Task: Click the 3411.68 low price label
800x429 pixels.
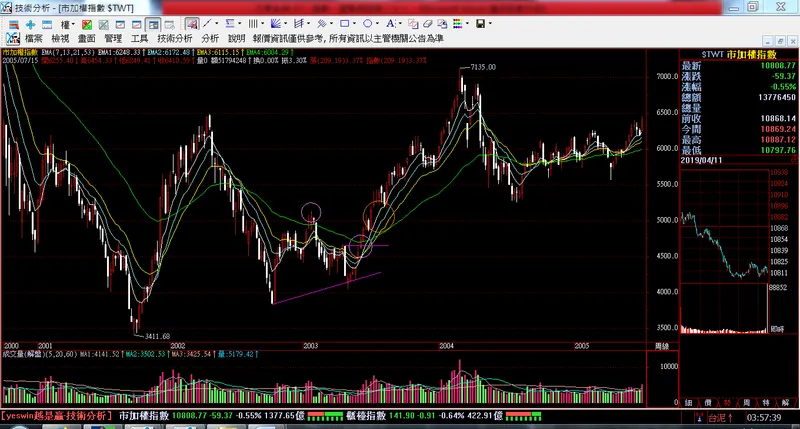Action: tap(157, 336)
